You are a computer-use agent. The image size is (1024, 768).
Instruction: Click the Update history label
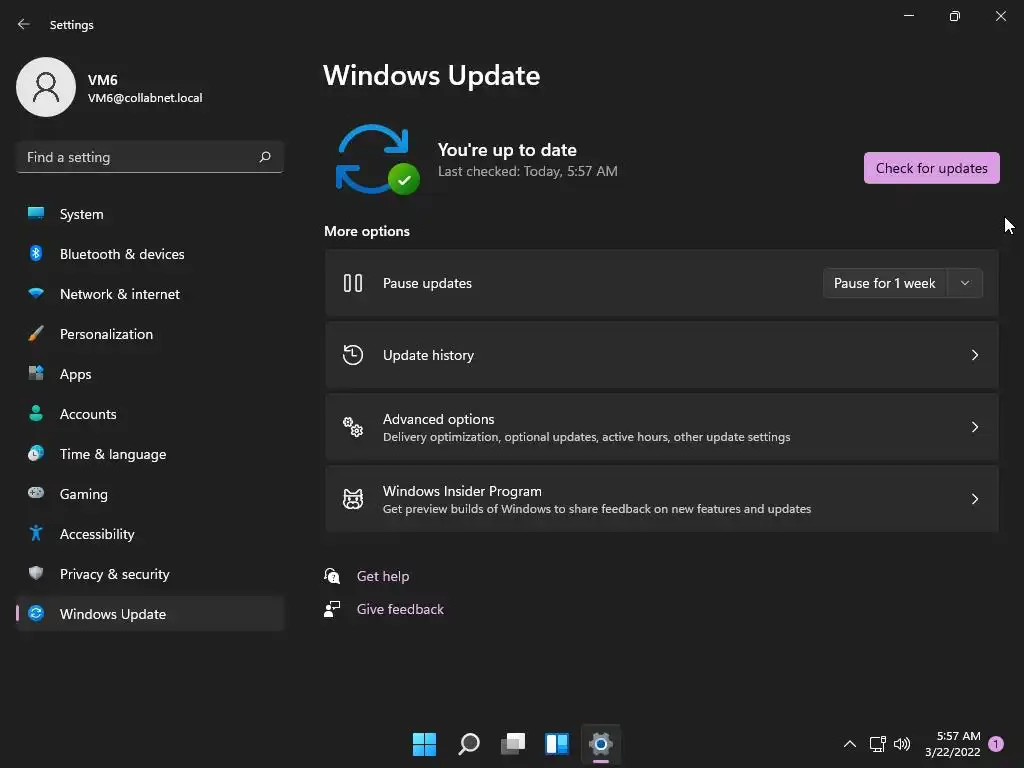tap(428, 355)
